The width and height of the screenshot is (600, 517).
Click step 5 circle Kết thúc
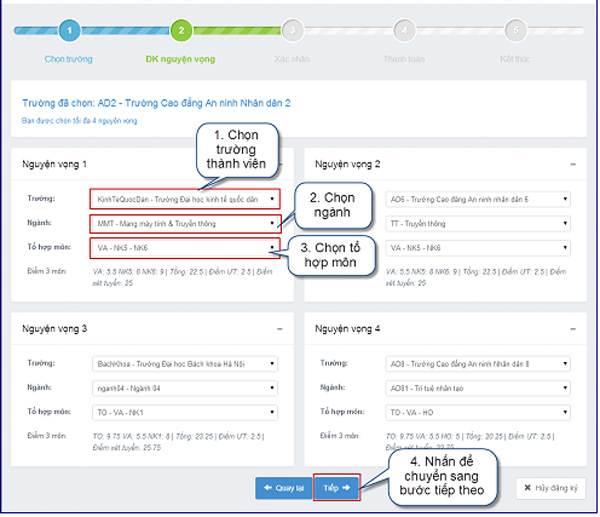[516, 31]
